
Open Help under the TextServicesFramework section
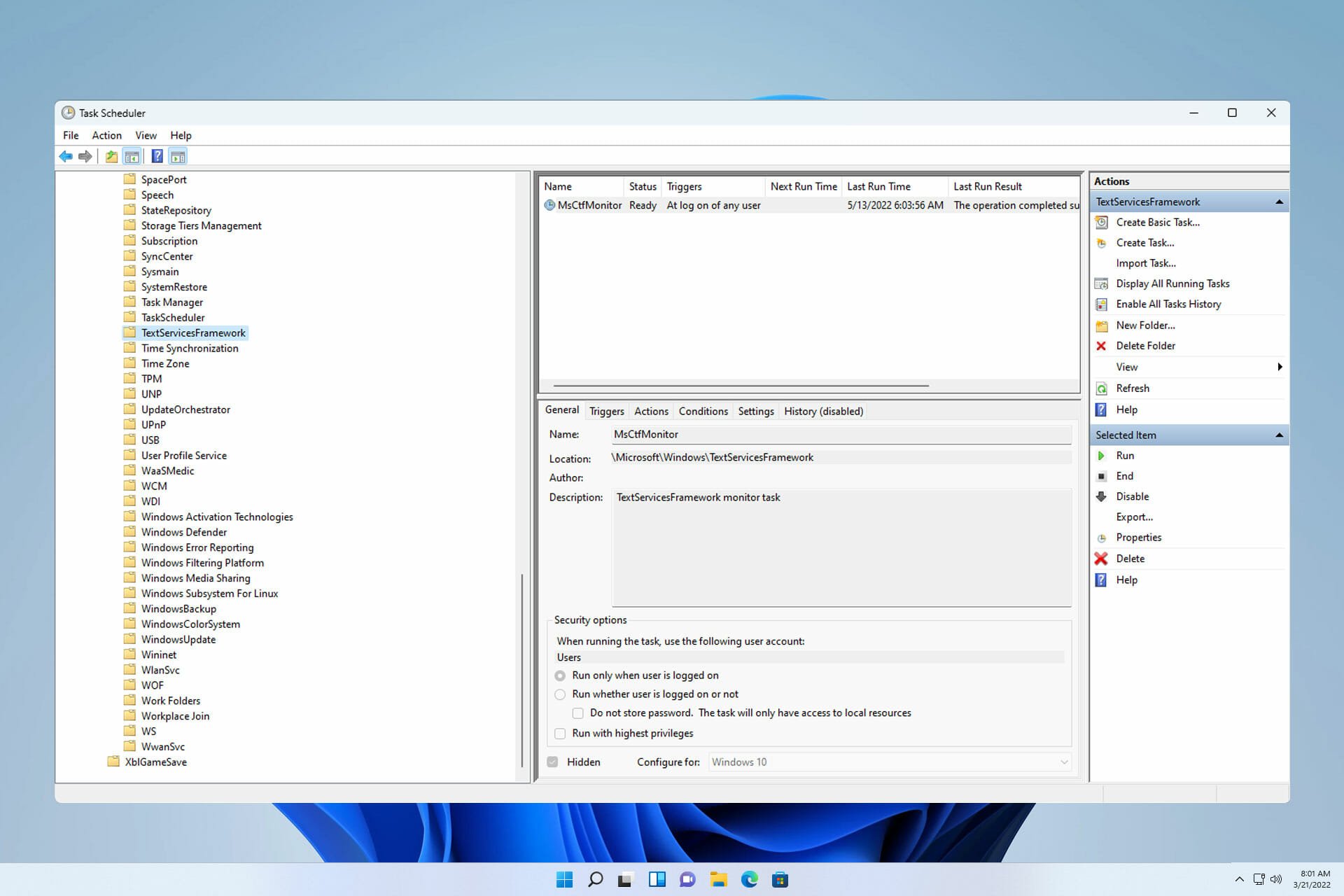click(1126, 409)
